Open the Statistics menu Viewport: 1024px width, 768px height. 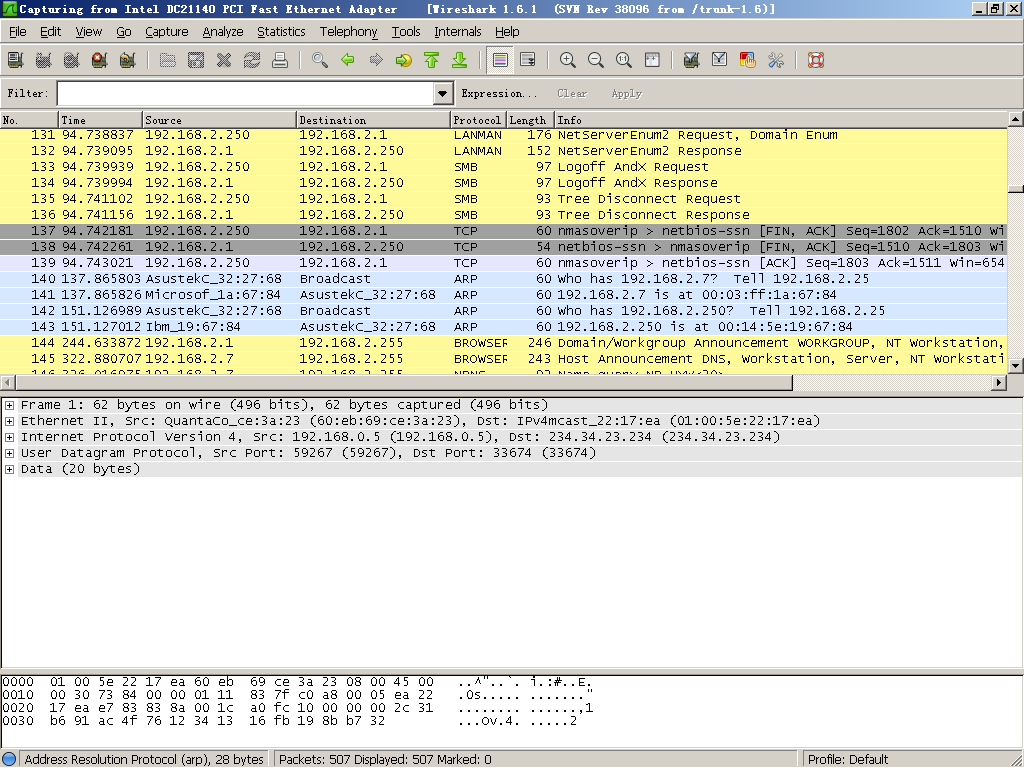[x=281, y=31]
